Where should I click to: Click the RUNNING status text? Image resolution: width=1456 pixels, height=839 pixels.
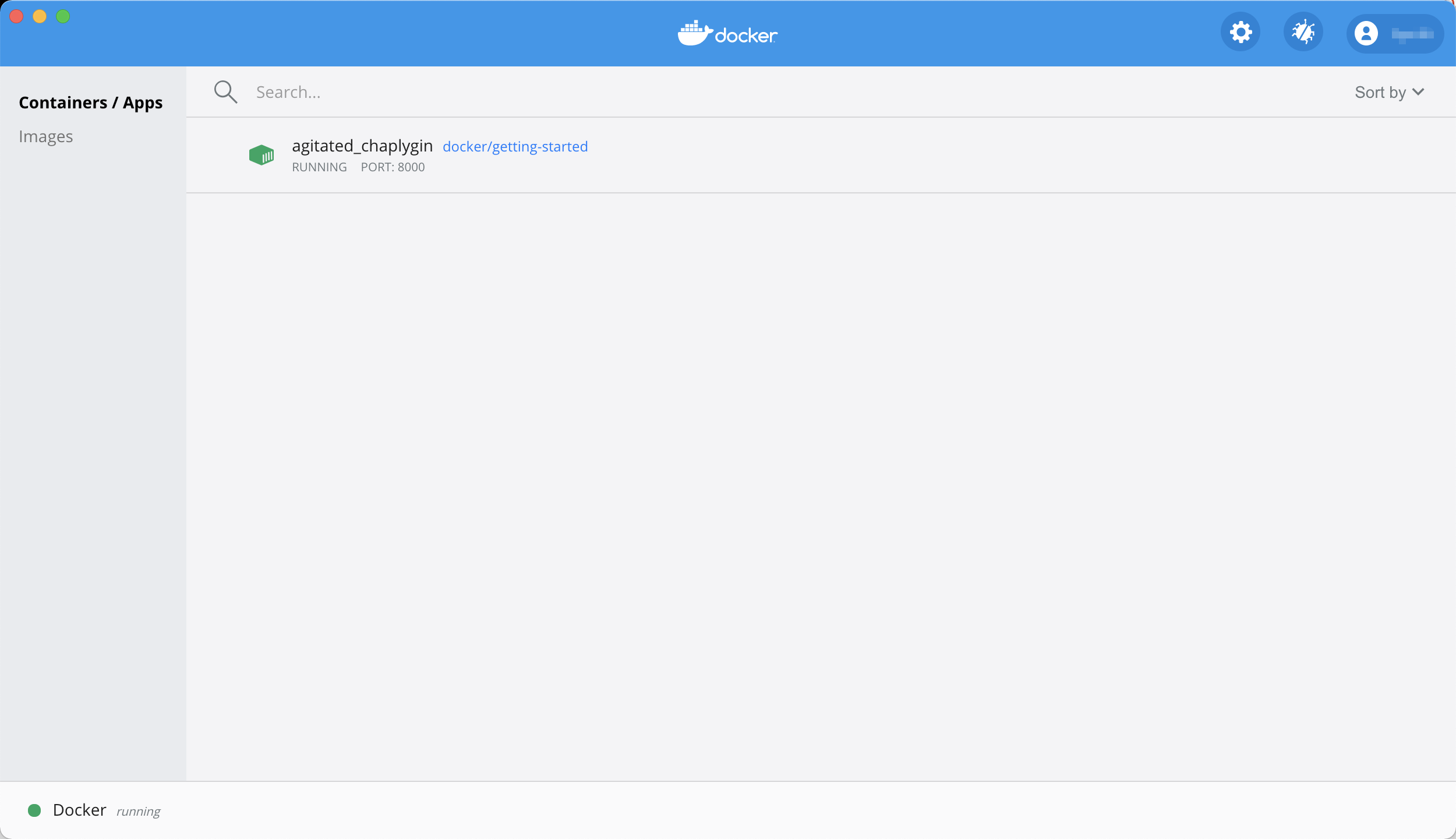pos(319,167)
